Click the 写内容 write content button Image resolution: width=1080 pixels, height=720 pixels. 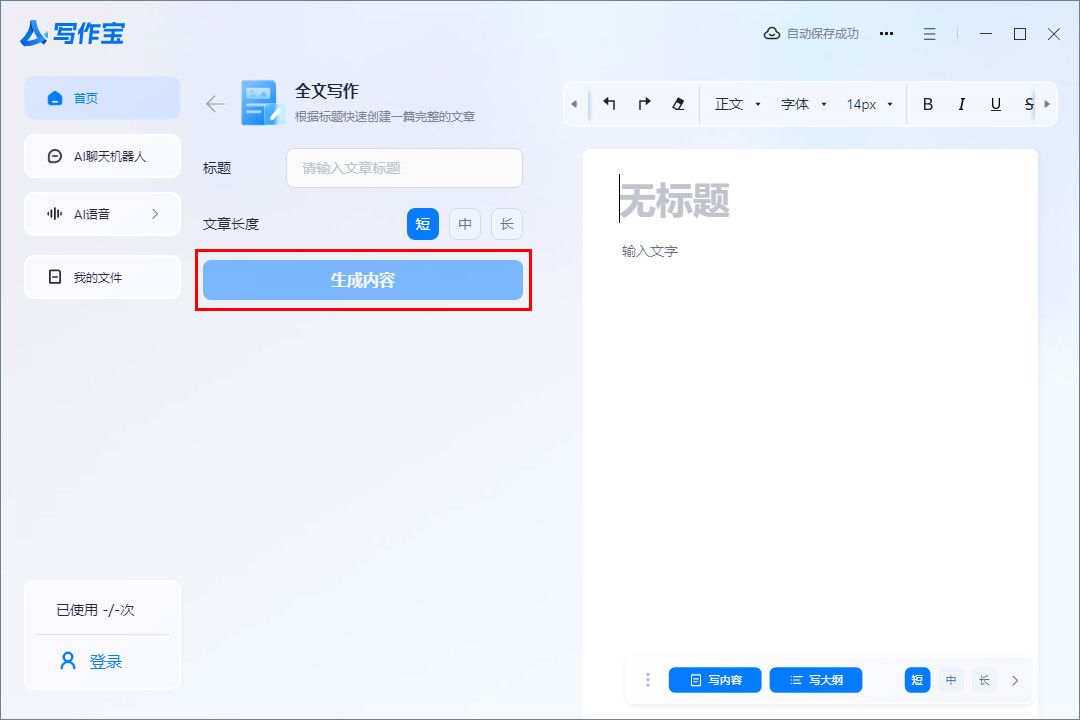click(x=715, y=680)
